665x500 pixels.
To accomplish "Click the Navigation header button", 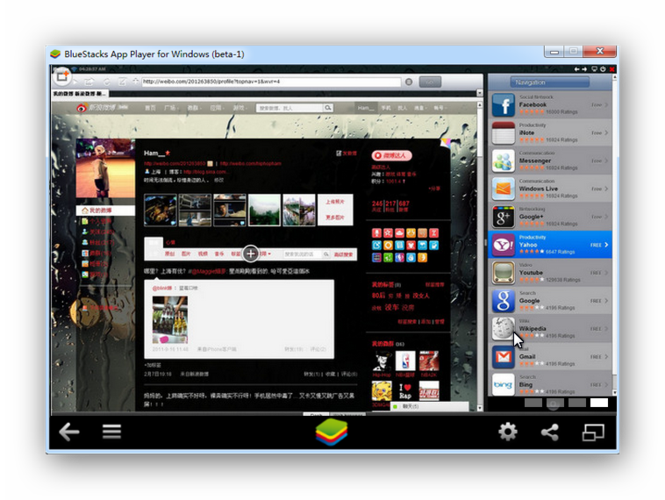I will pyautogui.click(x=550, y=82).
